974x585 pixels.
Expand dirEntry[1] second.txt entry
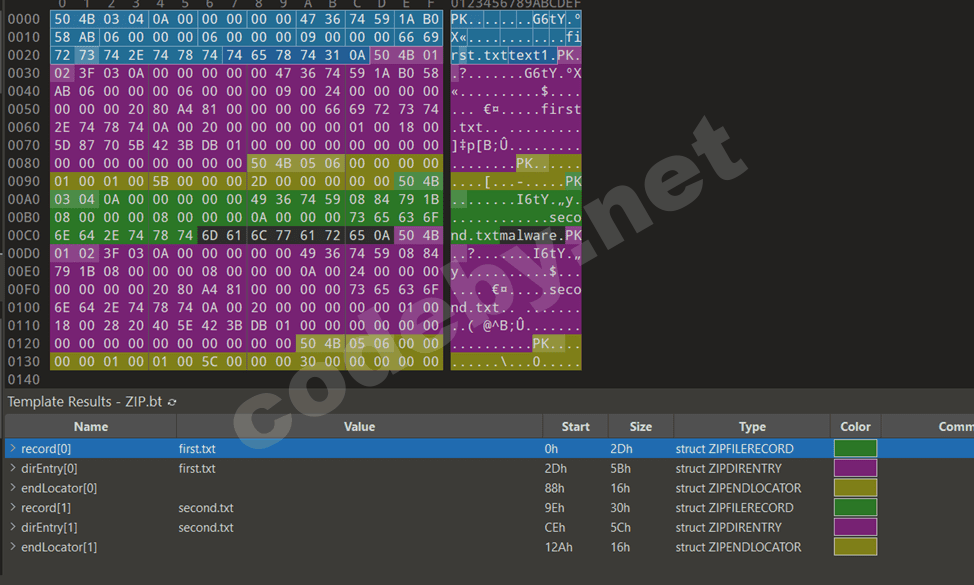[x=13, y=527]
